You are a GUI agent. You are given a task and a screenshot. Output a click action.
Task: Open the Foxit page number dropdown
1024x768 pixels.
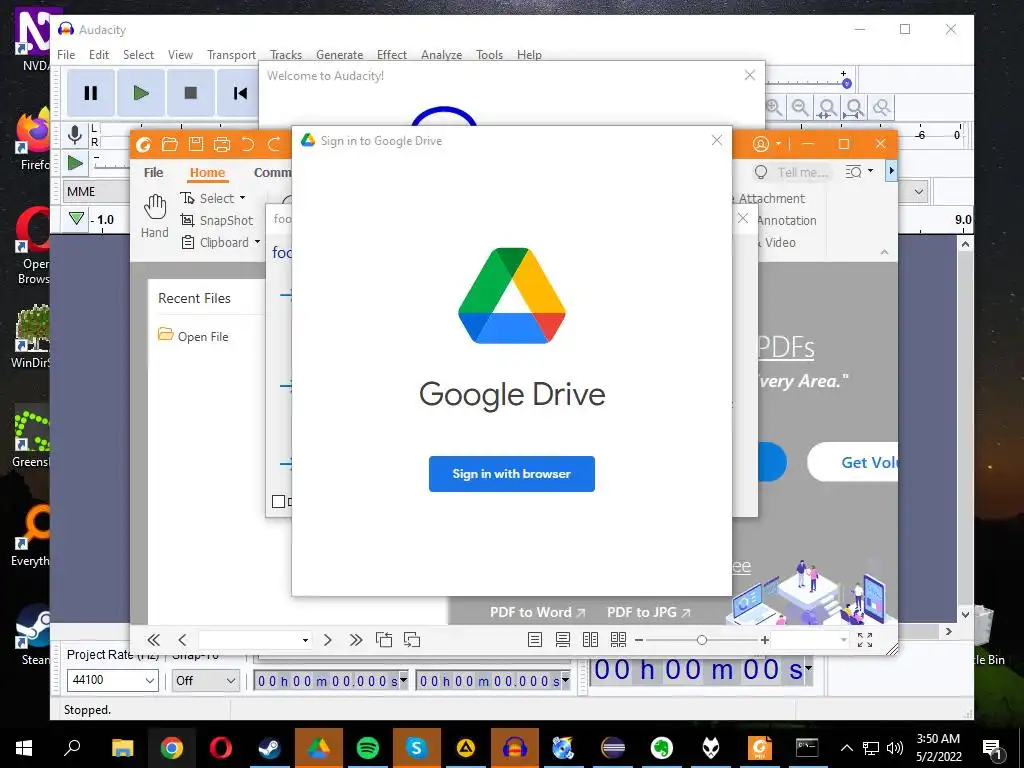305,641
